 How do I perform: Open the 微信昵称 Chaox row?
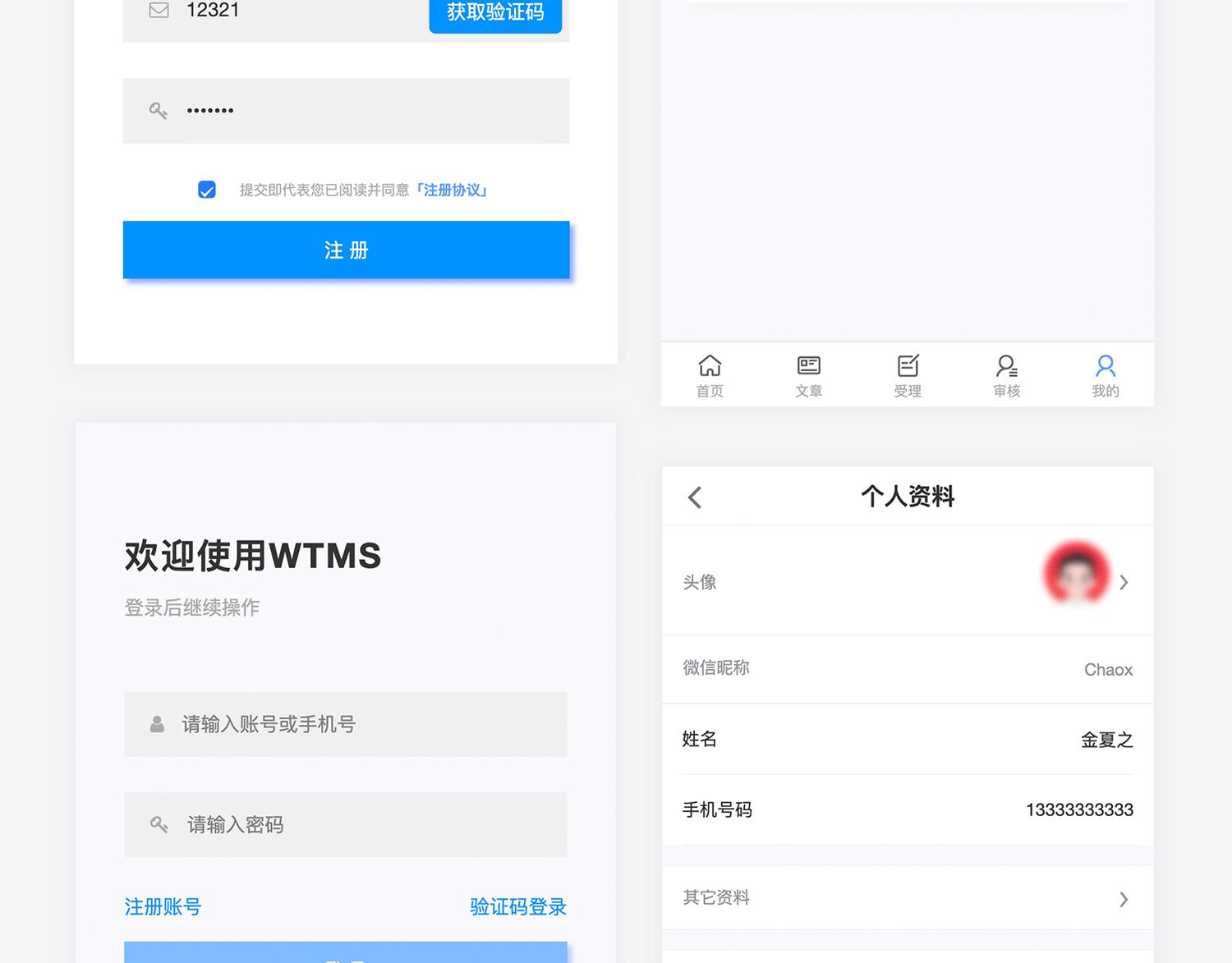point(908,669)
